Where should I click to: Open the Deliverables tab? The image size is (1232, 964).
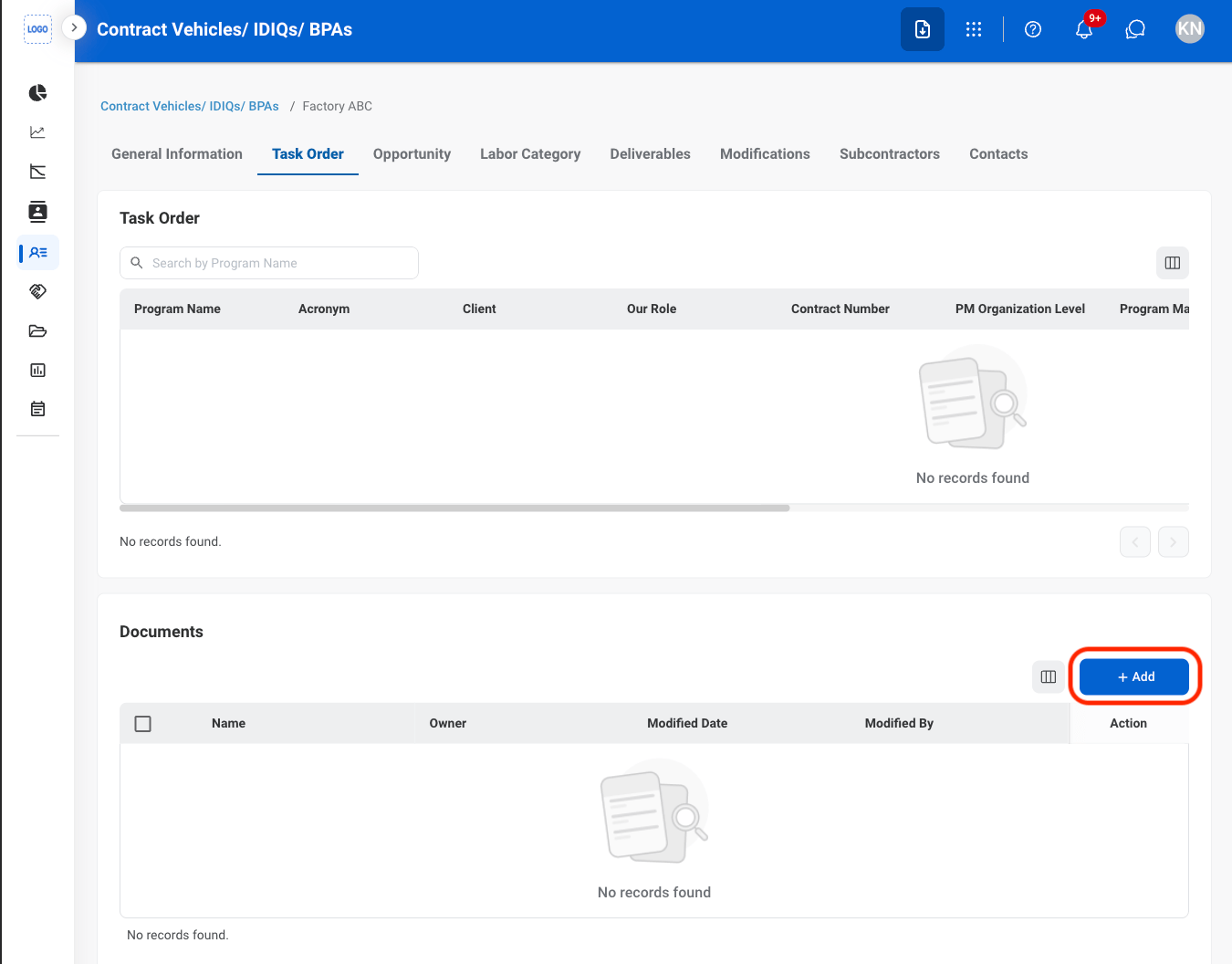pos(651,154)
